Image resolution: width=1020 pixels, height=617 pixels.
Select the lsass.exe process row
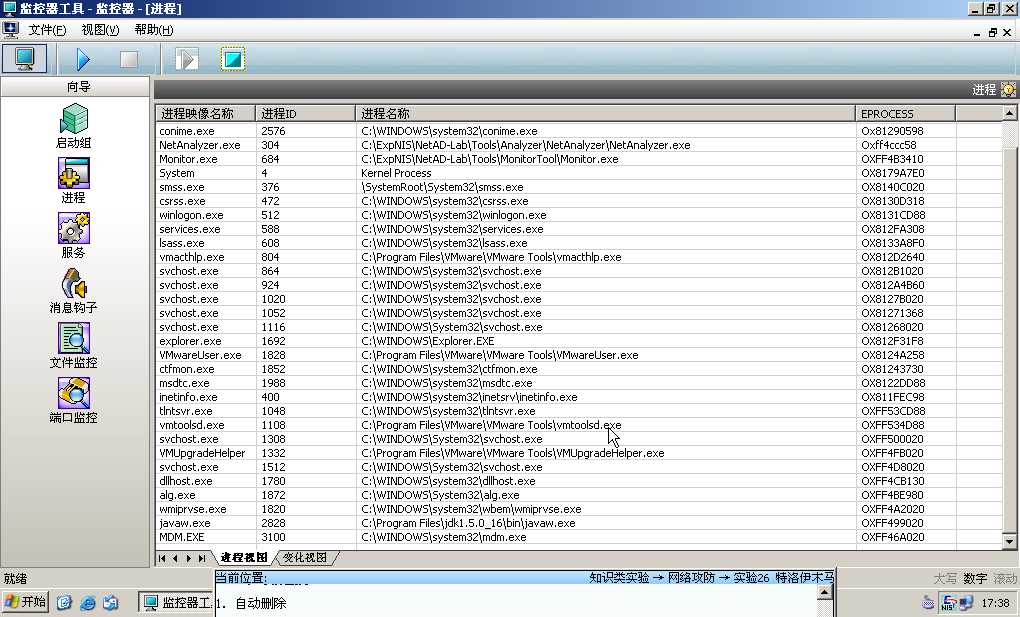click(579, 243)
